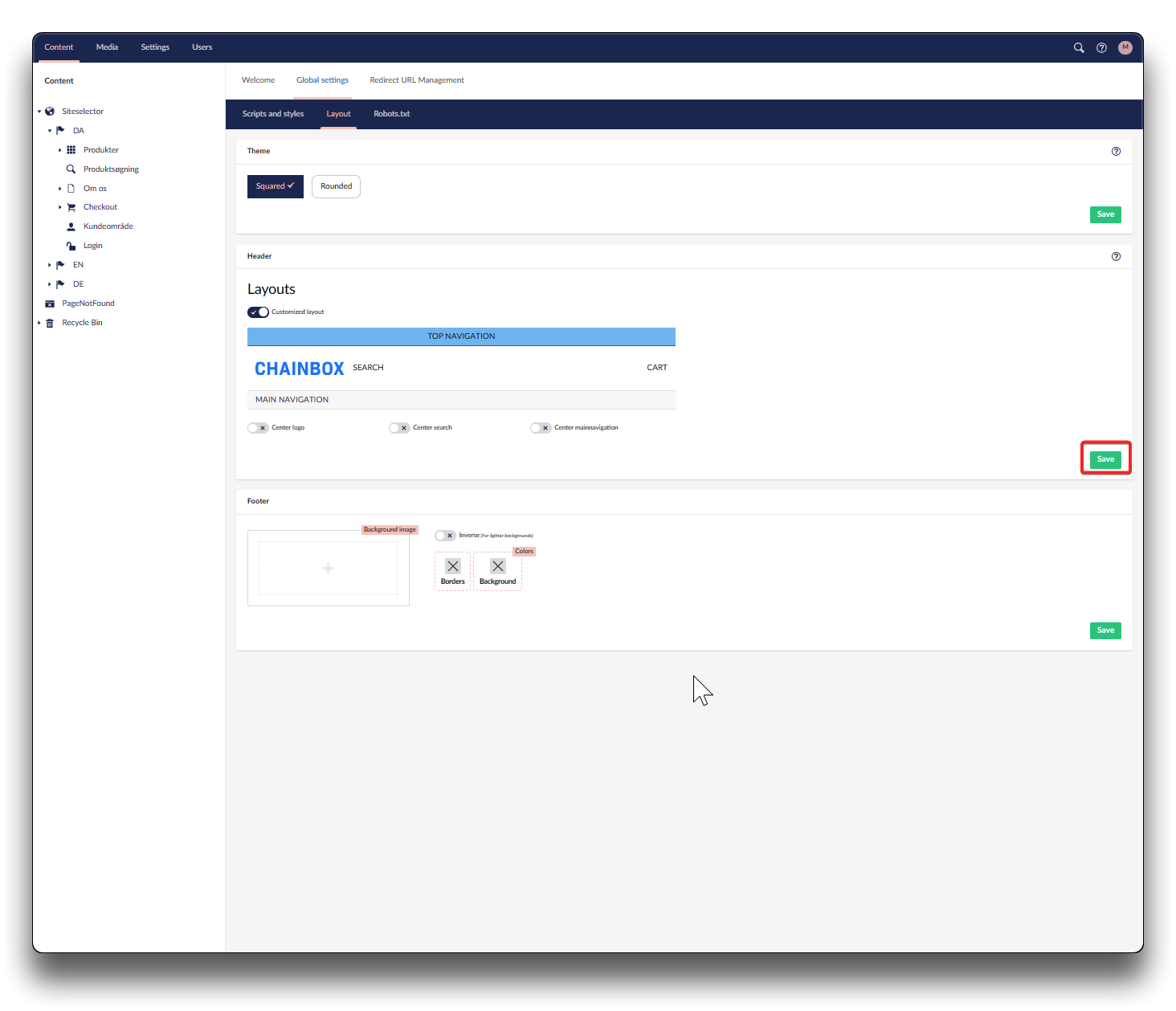Switch to the Scripts and styles tab
Screen dimensions: 1176x1011
(x=273, y=114)
